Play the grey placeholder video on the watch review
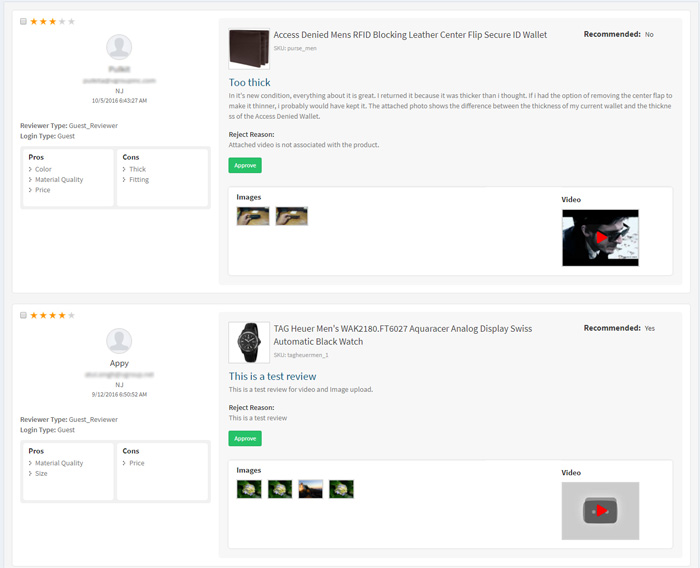The width and height of the screenshot is (700, 568). tap(600, 510)
